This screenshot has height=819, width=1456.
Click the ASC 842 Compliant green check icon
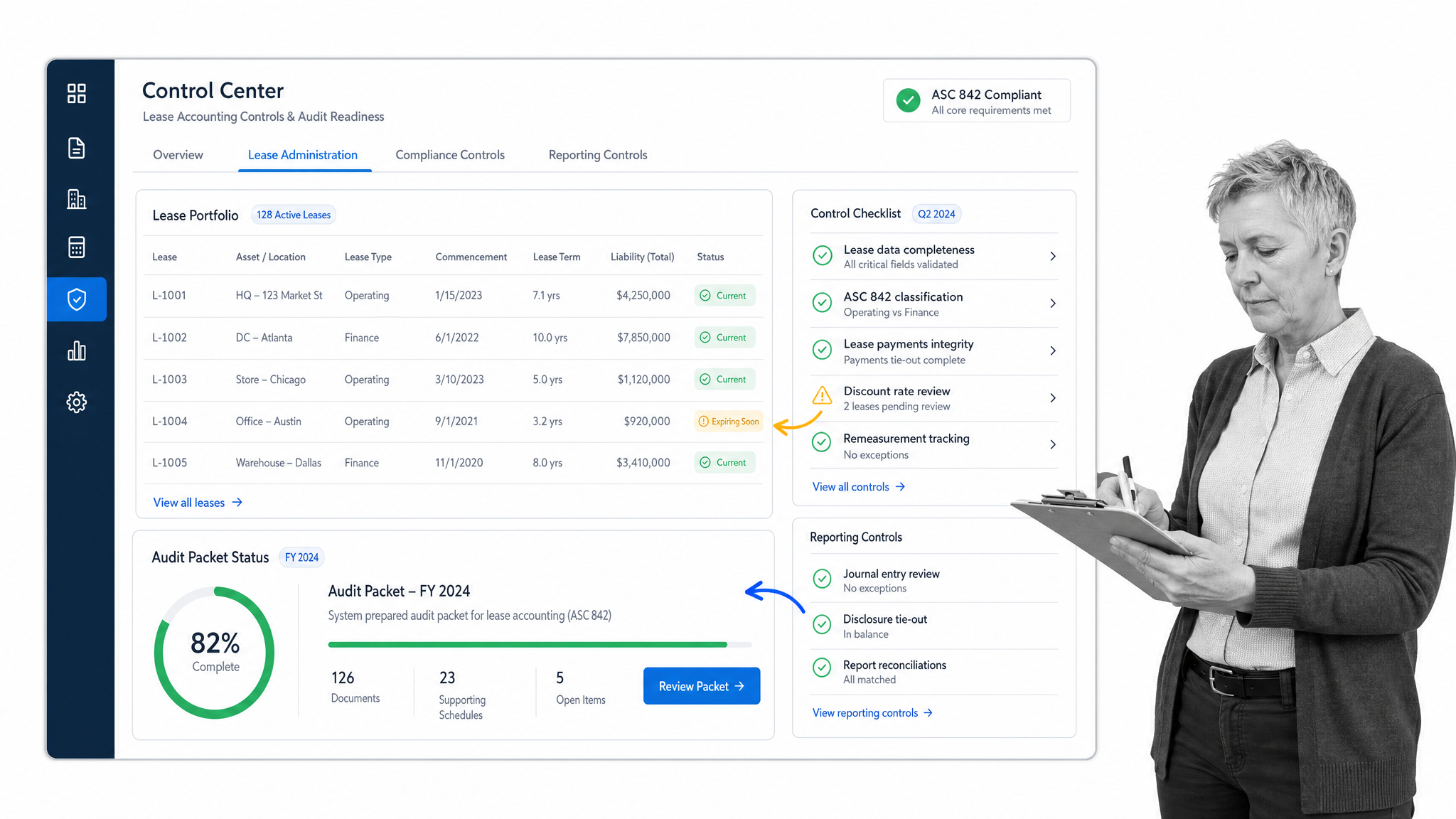coord(908,100)
